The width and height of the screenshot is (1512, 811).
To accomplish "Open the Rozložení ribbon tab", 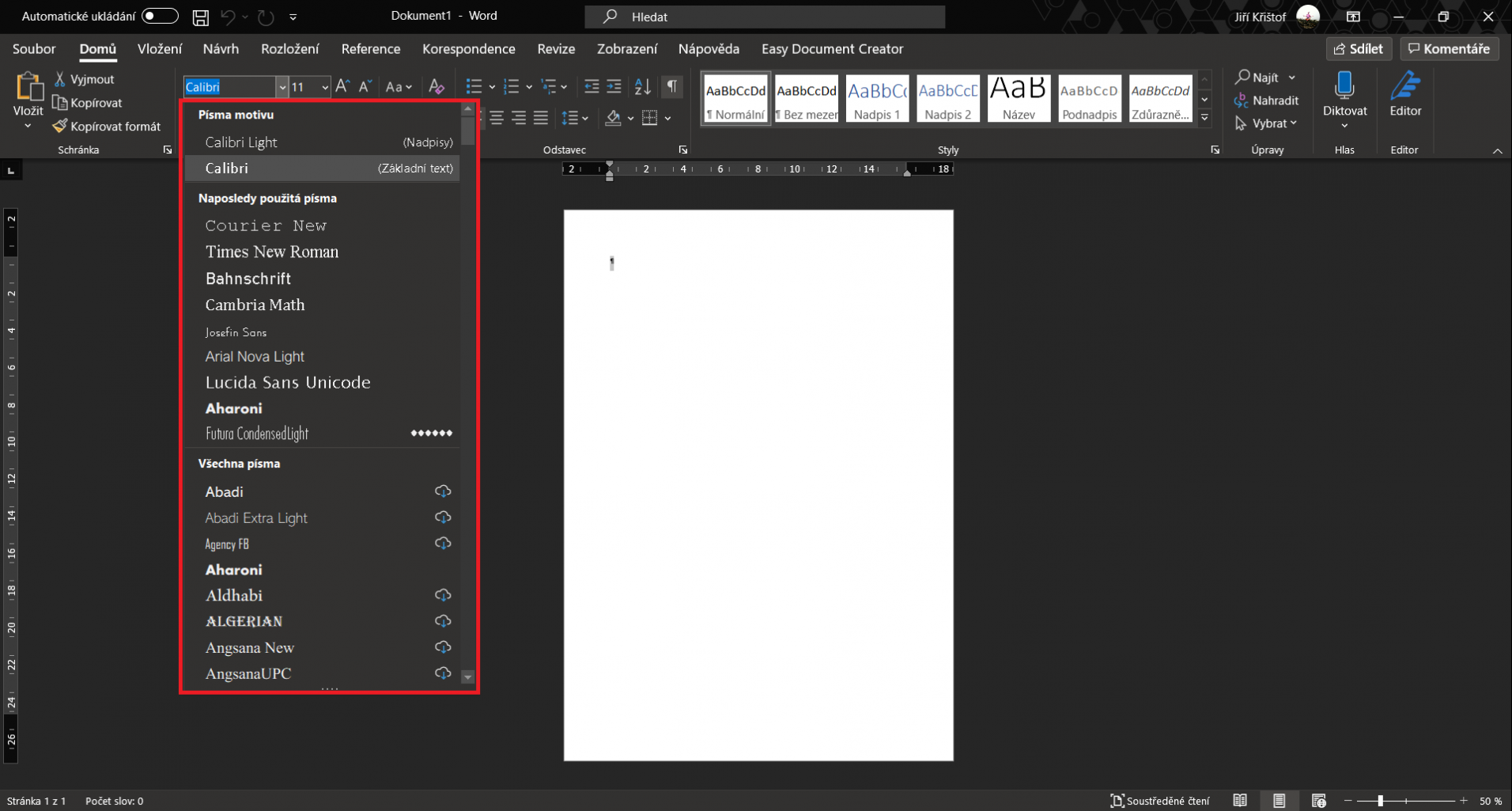I will click(290, 49).
